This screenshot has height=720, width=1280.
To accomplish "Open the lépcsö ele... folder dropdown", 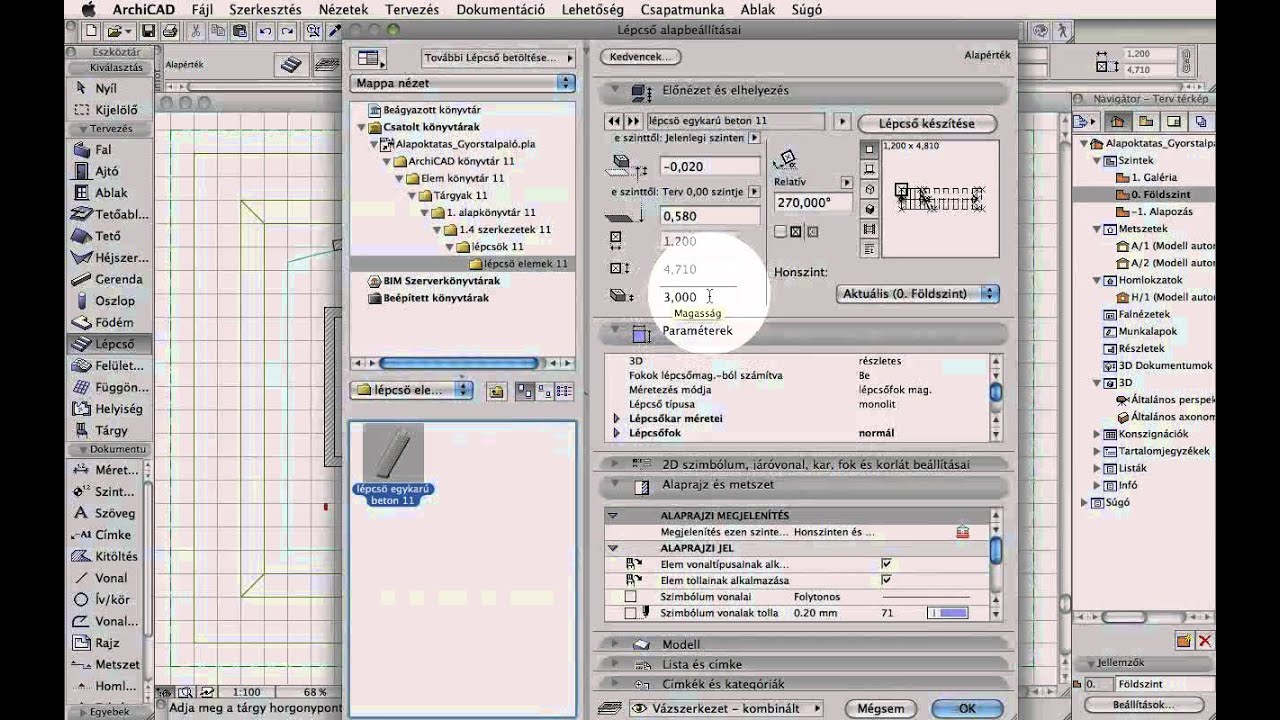I will coord(411,390).
